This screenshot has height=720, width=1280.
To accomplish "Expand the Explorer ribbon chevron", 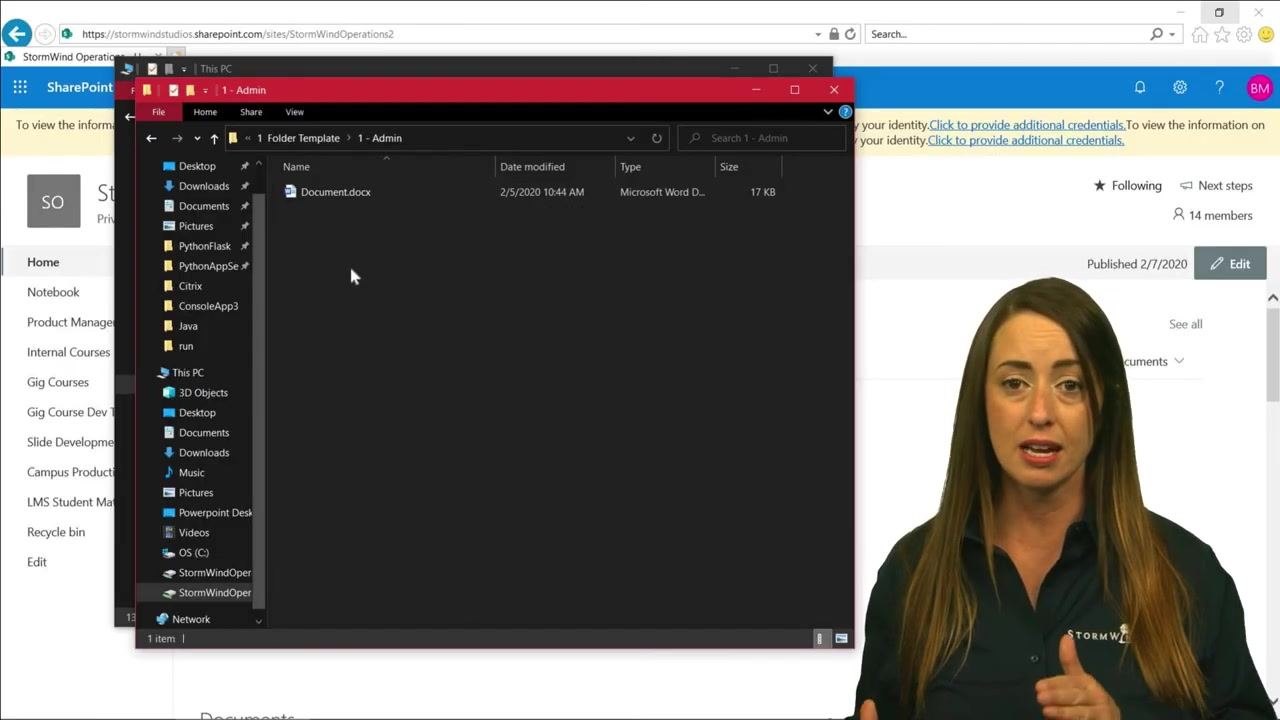I will pos(828,112).
